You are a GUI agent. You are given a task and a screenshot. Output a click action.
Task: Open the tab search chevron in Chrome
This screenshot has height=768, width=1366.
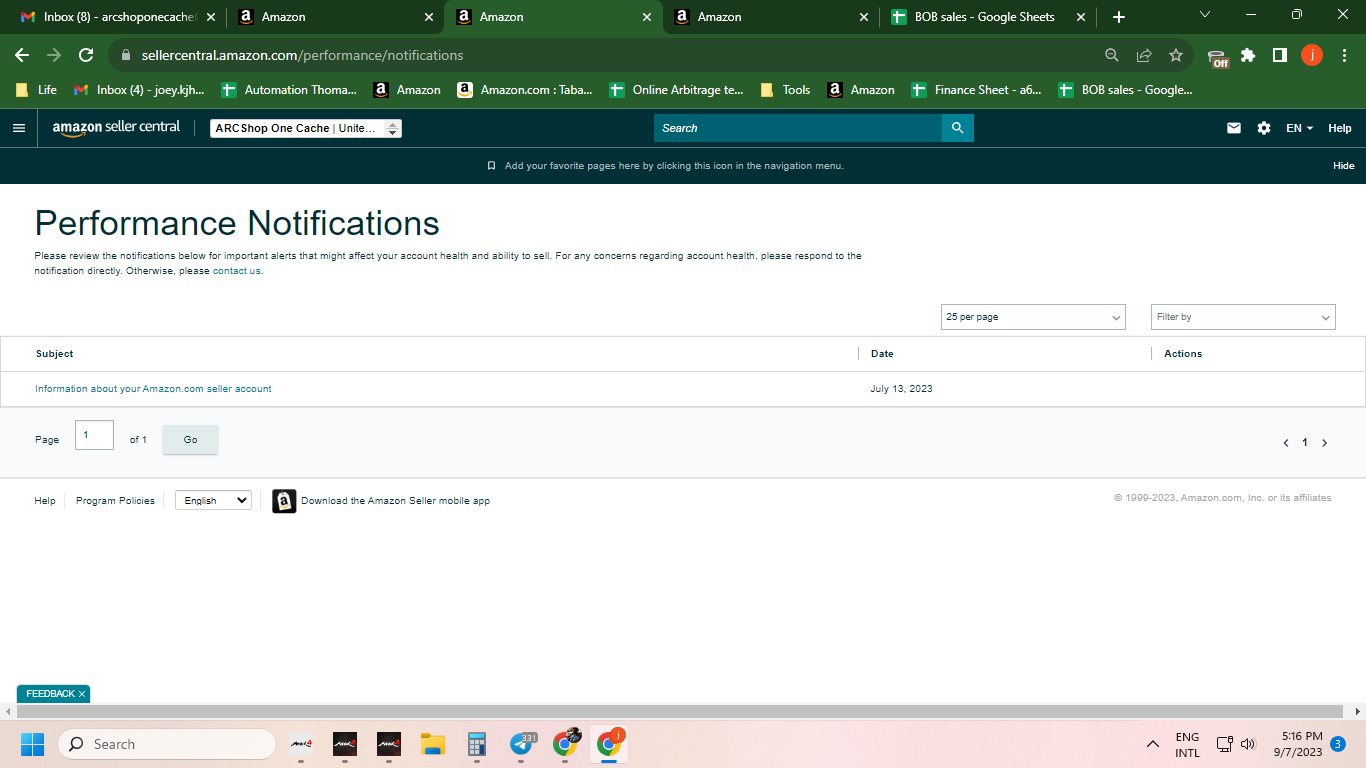(x=1205, y=14)
